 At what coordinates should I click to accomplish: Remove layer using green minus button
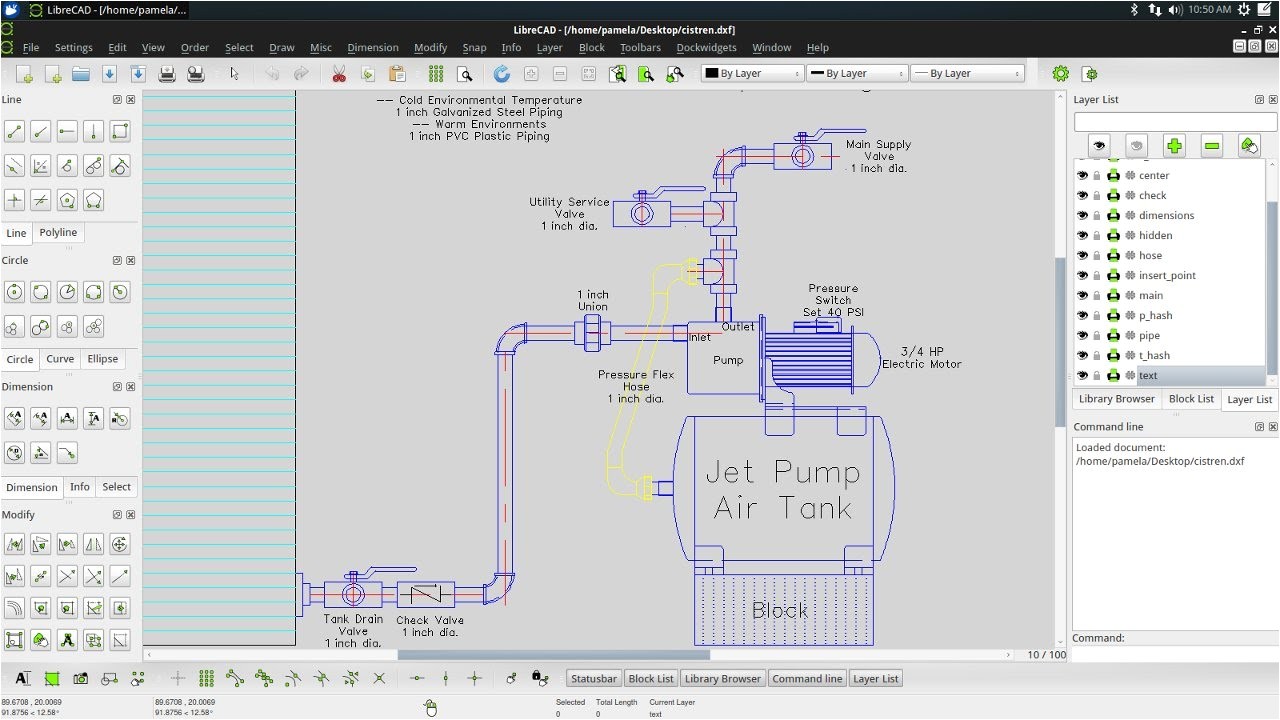[x=1212, y=146]
